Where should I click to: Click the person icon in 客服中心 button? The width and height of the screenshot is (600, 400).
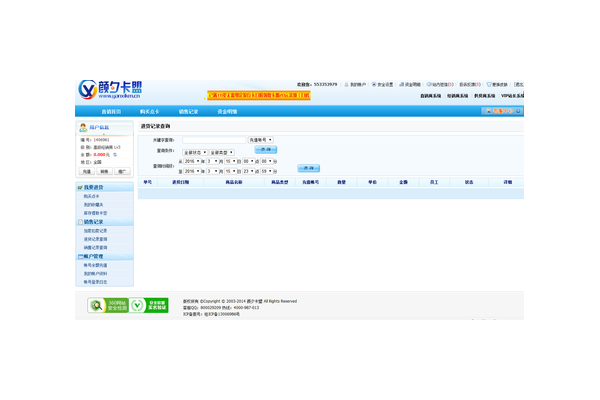coord(488,111)
